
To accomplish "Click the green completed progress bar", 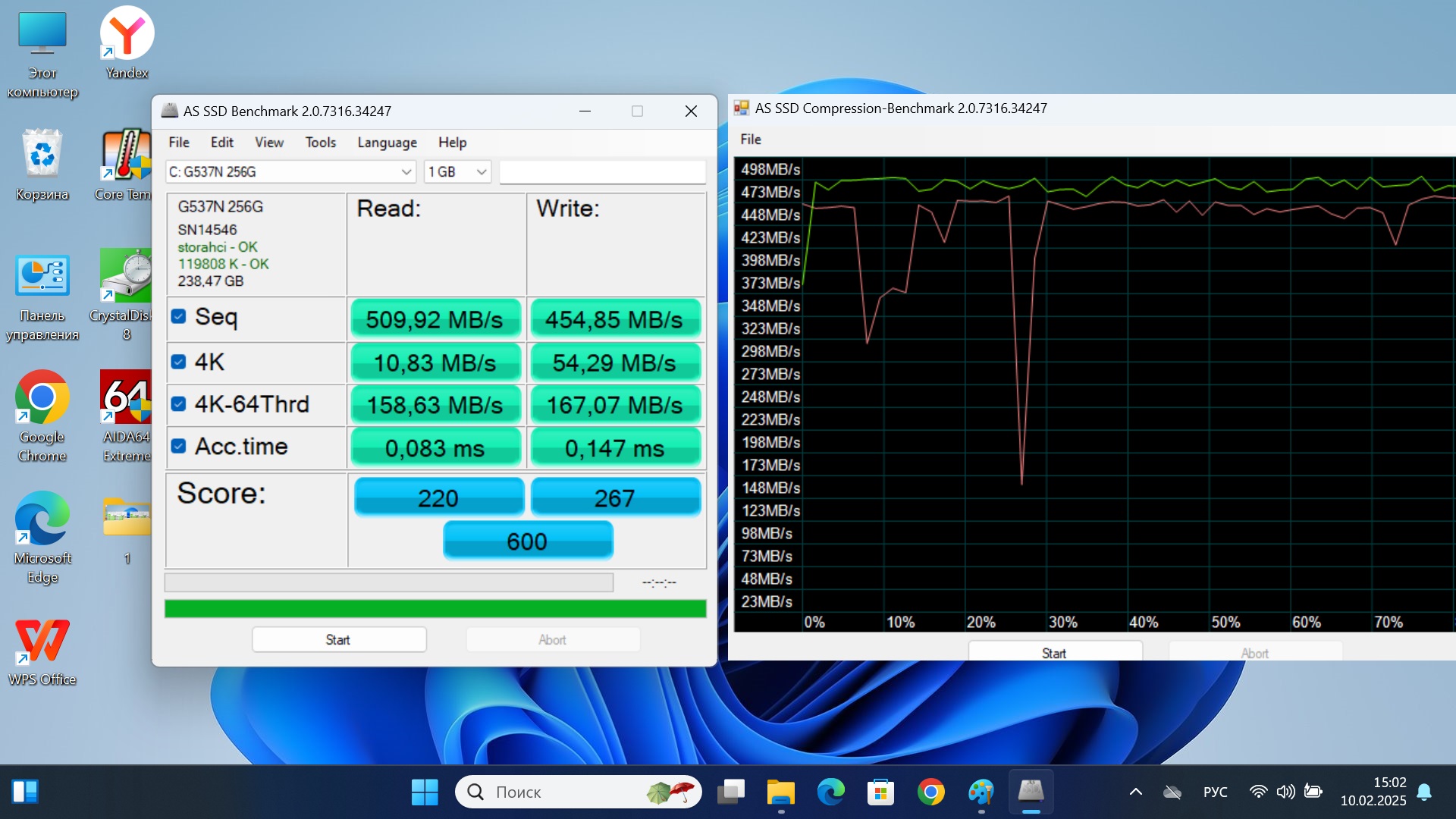I will point(435,608).
